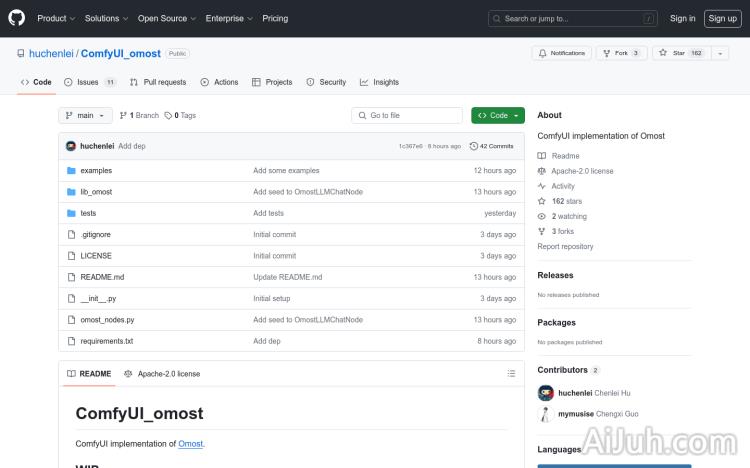
Task: Click the examples folder icon
Action: [71, 171]
